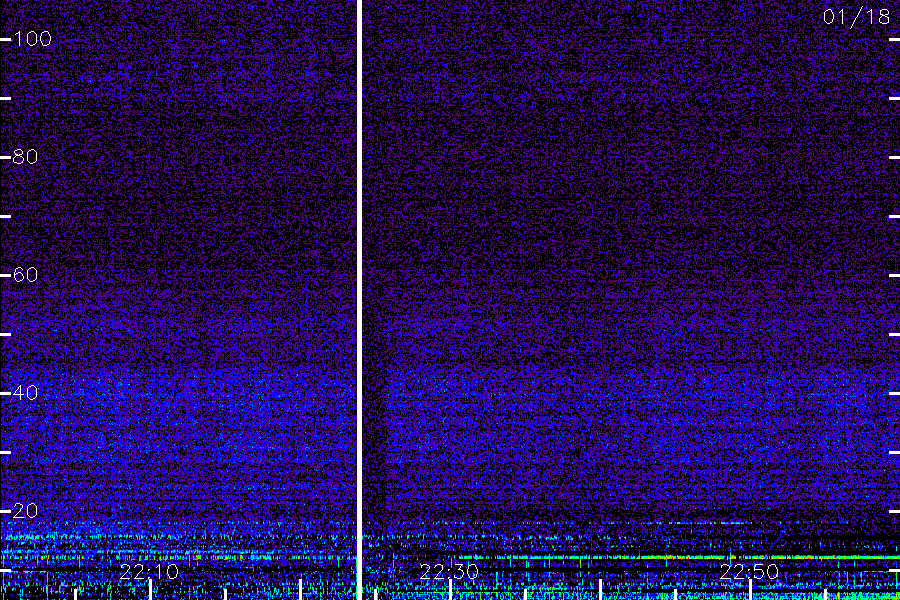This screenshot has width=900, height=600.
Task: Click the 20 frequency axis label
Action: coord(26,510)
